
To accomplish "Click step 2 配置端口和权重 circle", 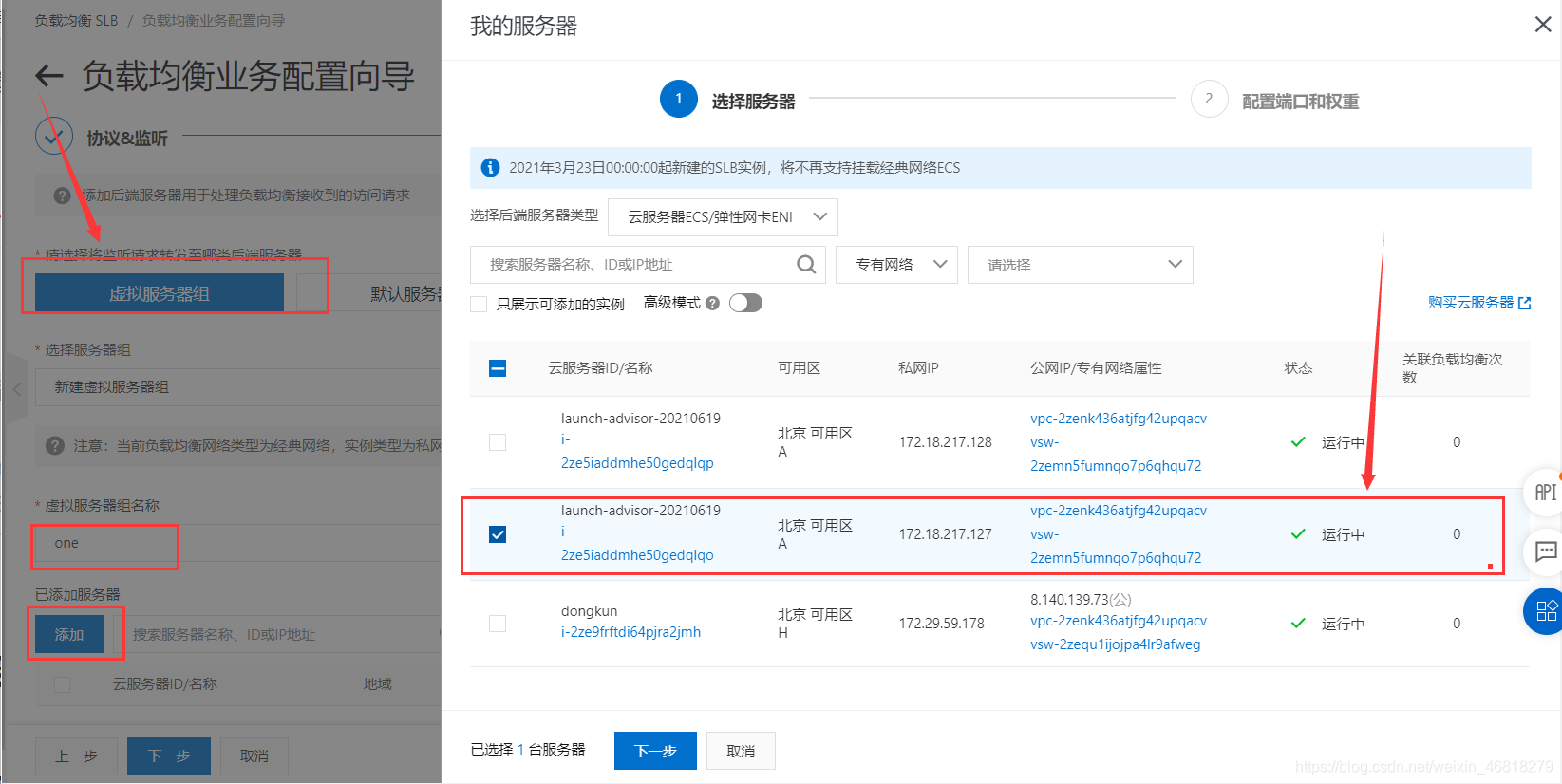I will [x=1209, y=99].
